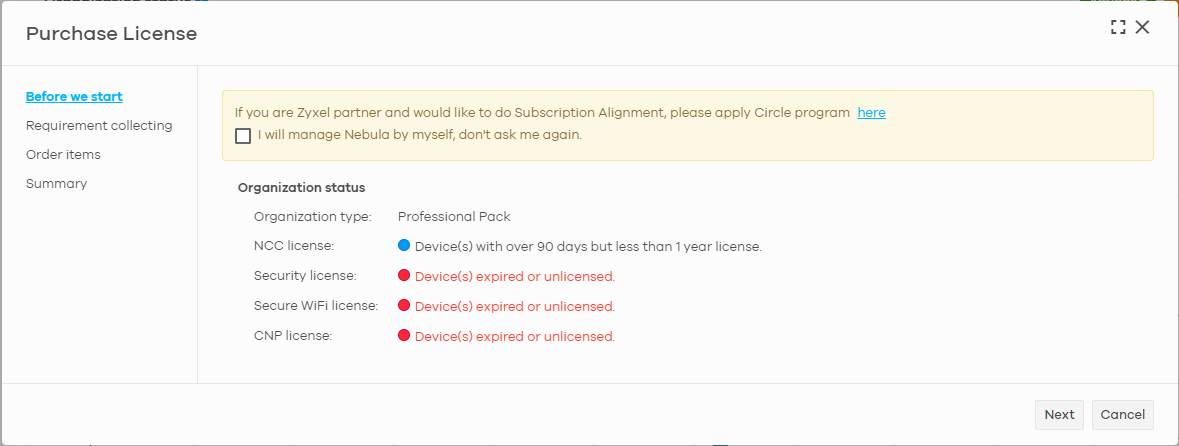Click the red CNP license status dot
Screen dimensions: 1179x446
point(404,335)
